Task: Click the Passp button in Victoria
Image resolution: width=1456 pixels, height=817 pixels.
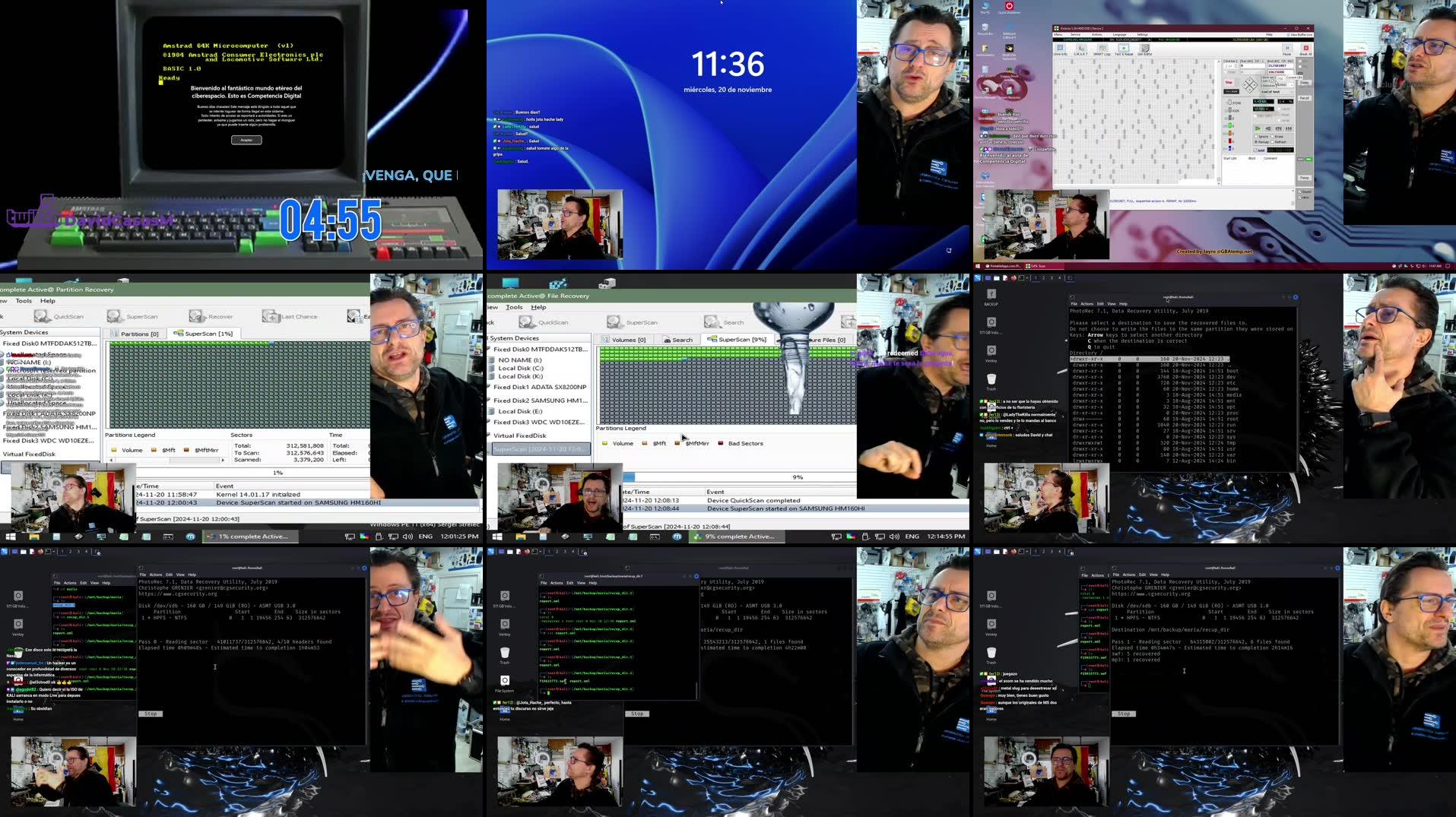Action: click(1305, 178)
